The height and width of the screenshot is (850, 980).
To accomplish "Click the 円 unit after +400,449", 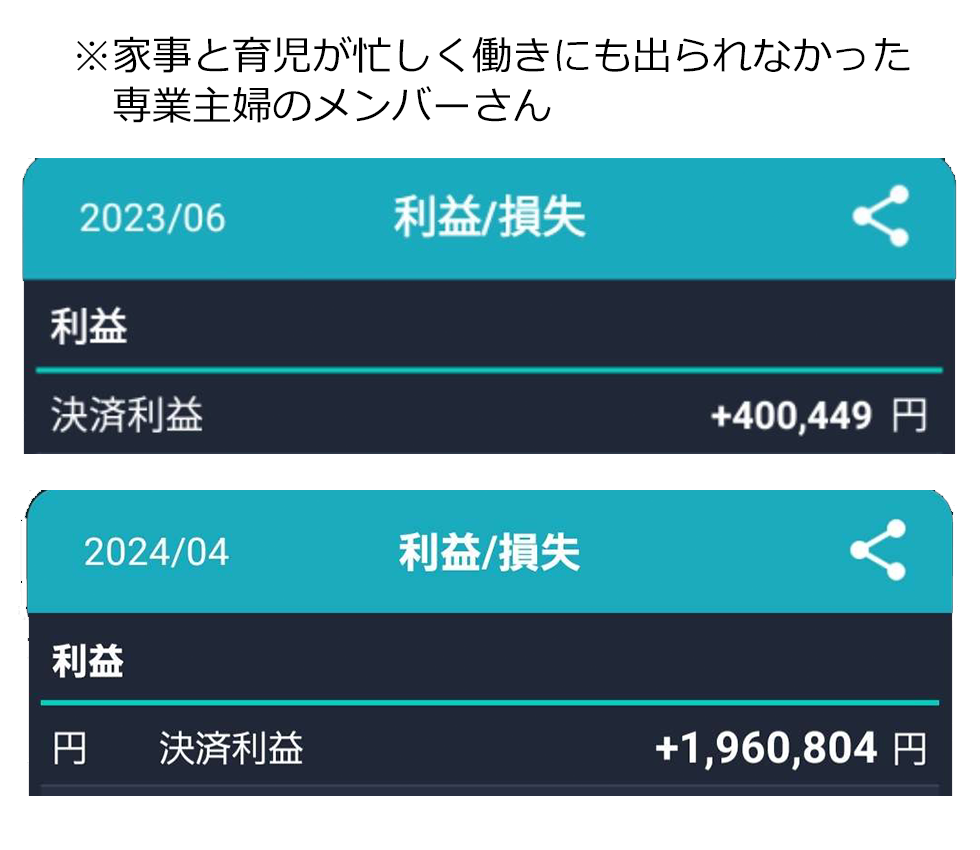I will (909, 416).
